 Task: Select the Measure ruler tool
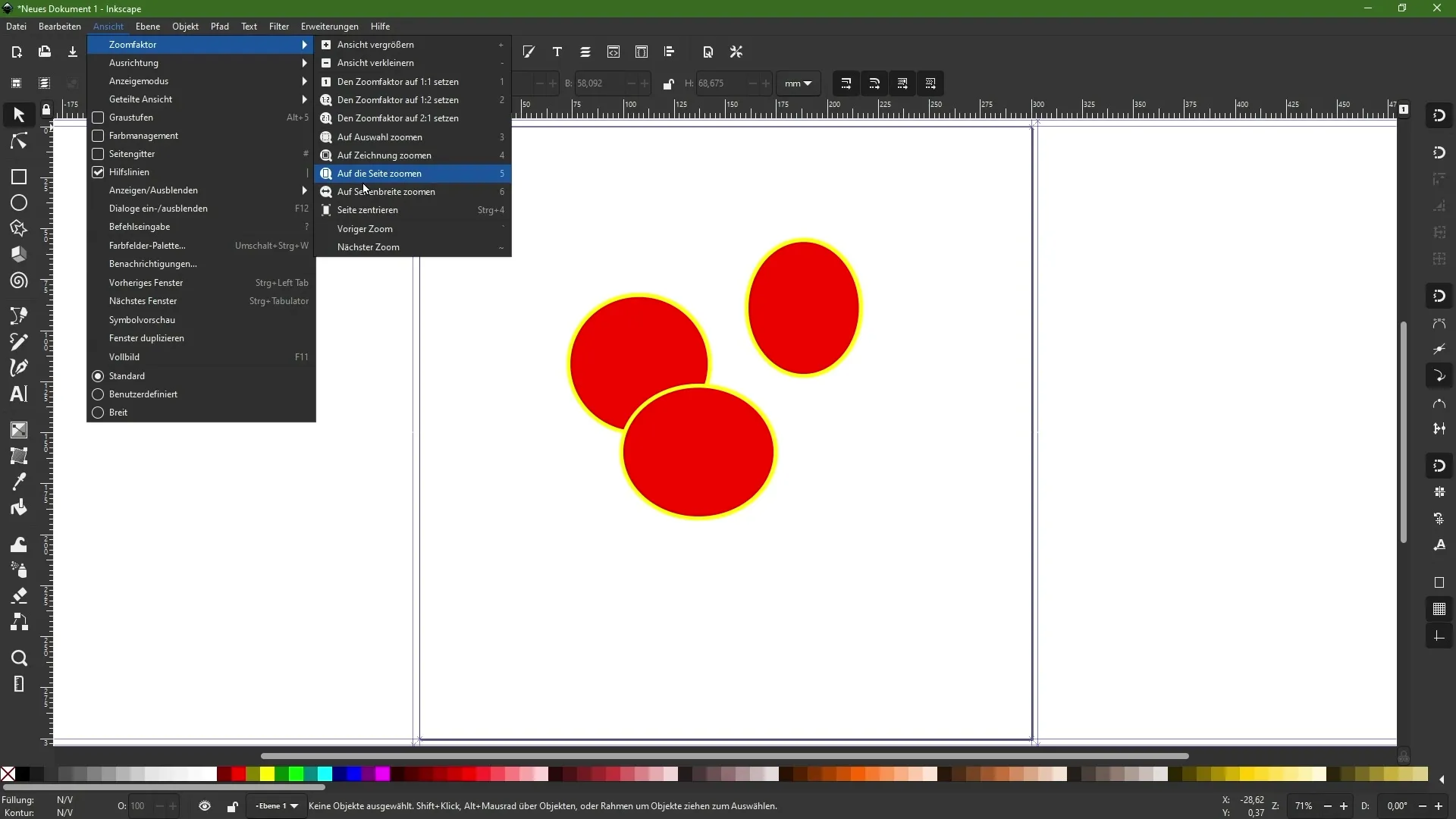19,684
